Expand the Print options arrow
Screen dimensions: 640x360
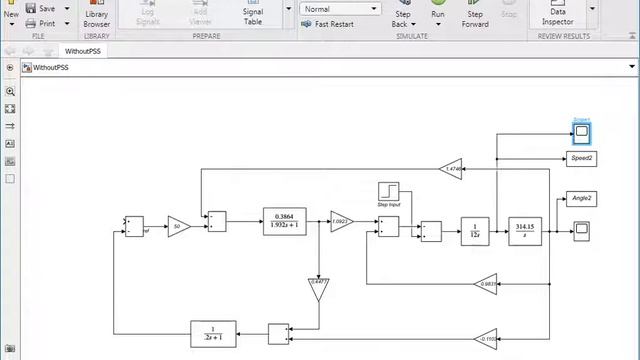pyautogui.click(x=67, y=24)
